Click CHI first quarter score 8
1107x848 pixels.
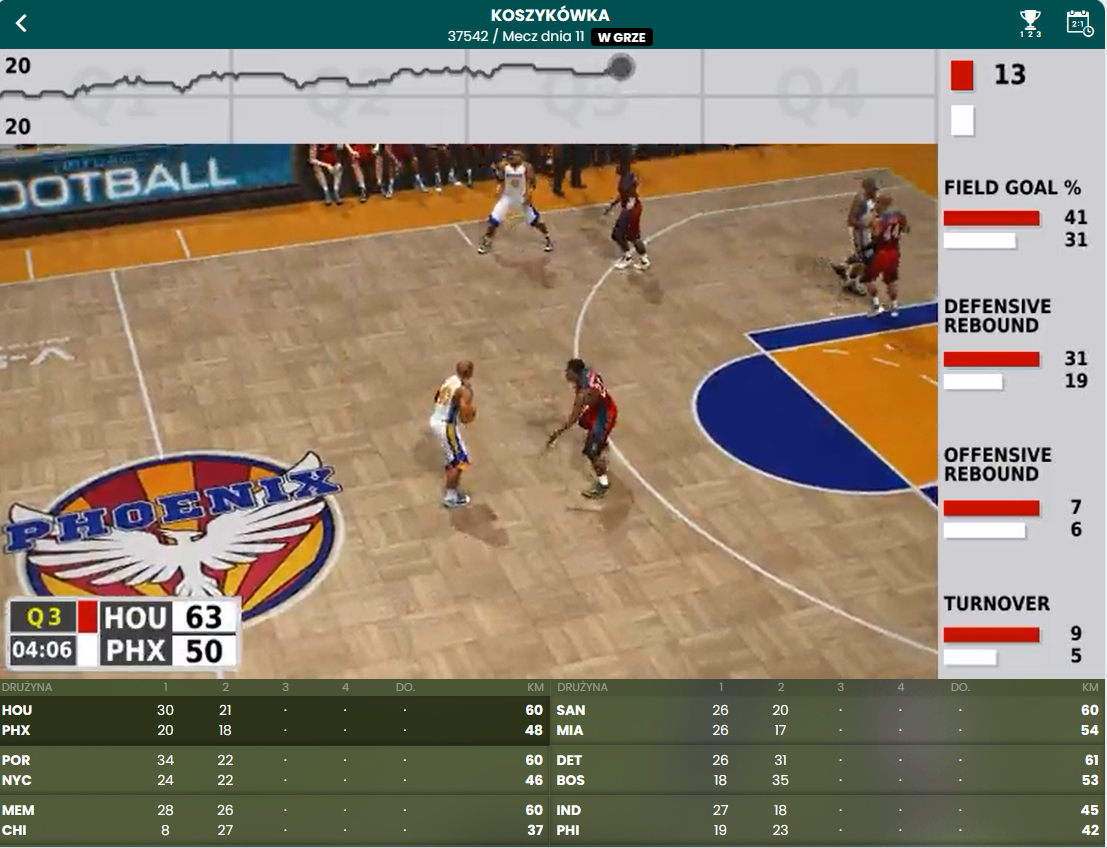(x=165, y=830)
